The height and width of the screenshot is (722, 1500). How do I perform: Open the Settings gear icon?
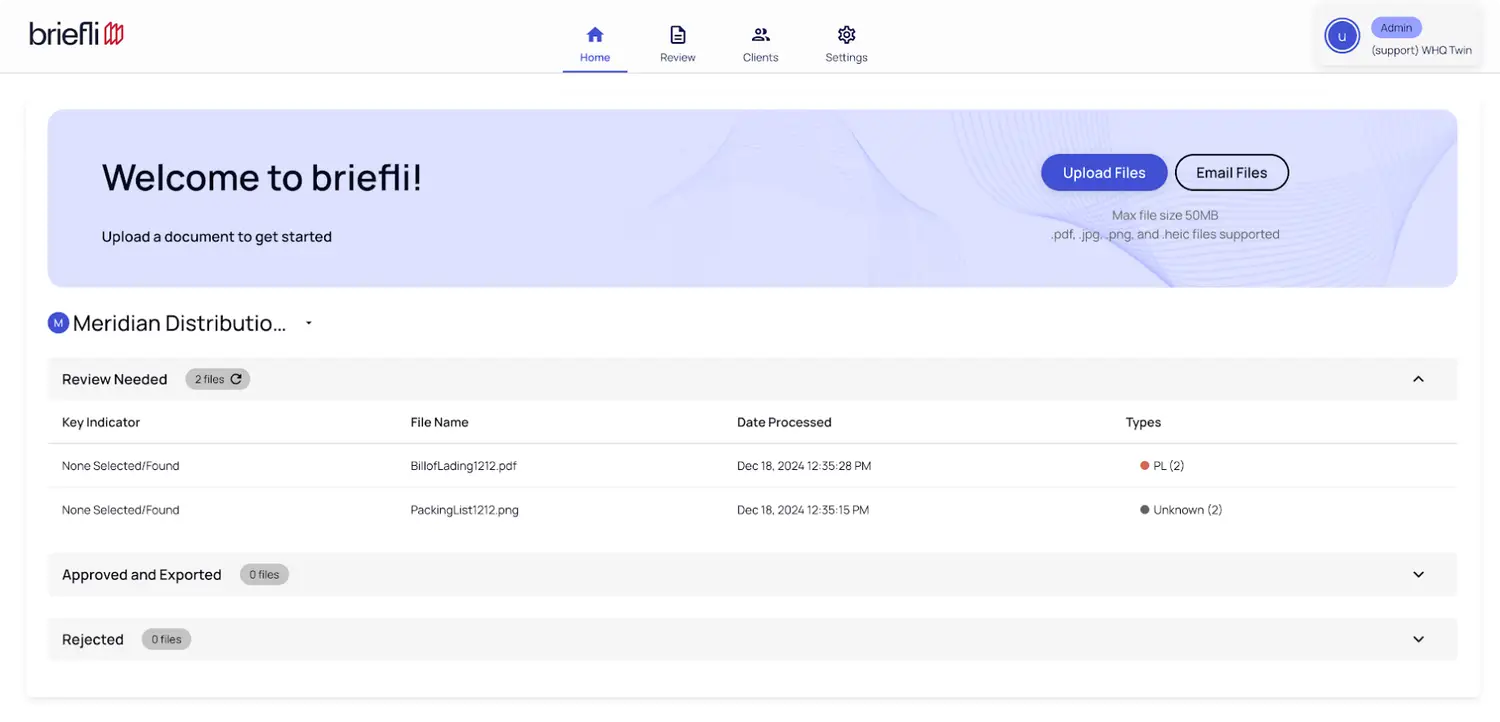pyautogui.click(x=846, y=35)
